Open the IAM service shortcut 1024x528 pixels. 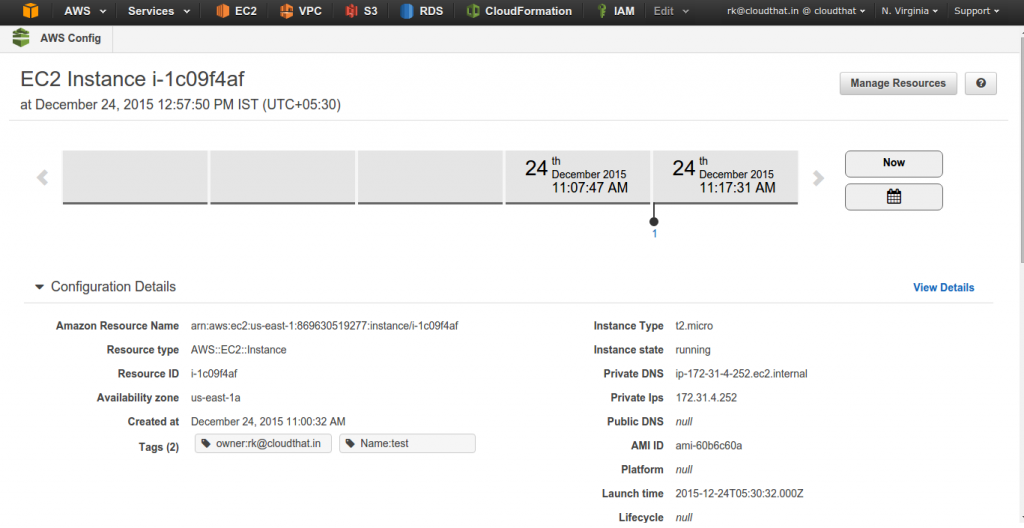616,11
